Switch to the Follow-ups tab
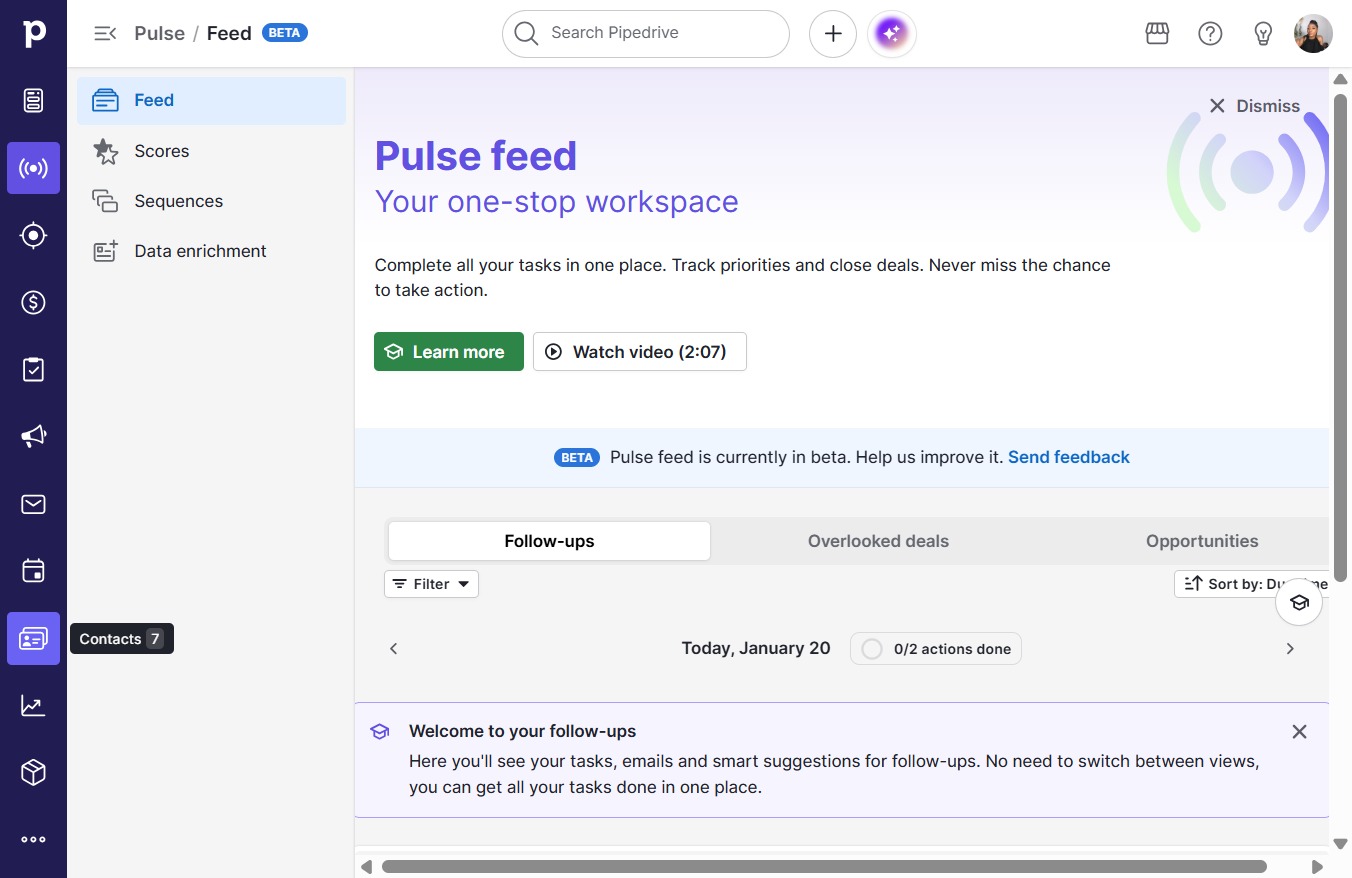The height and width of the screenshot is (878, 1352). [x=549, y=541]
